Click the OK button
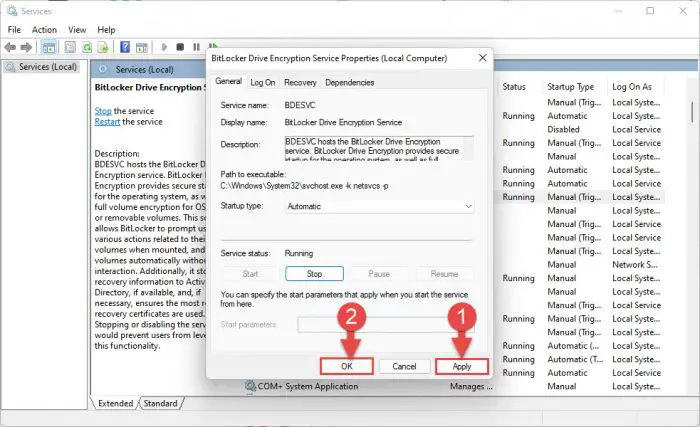Screen dimensions: 700x427 [347, 366]
